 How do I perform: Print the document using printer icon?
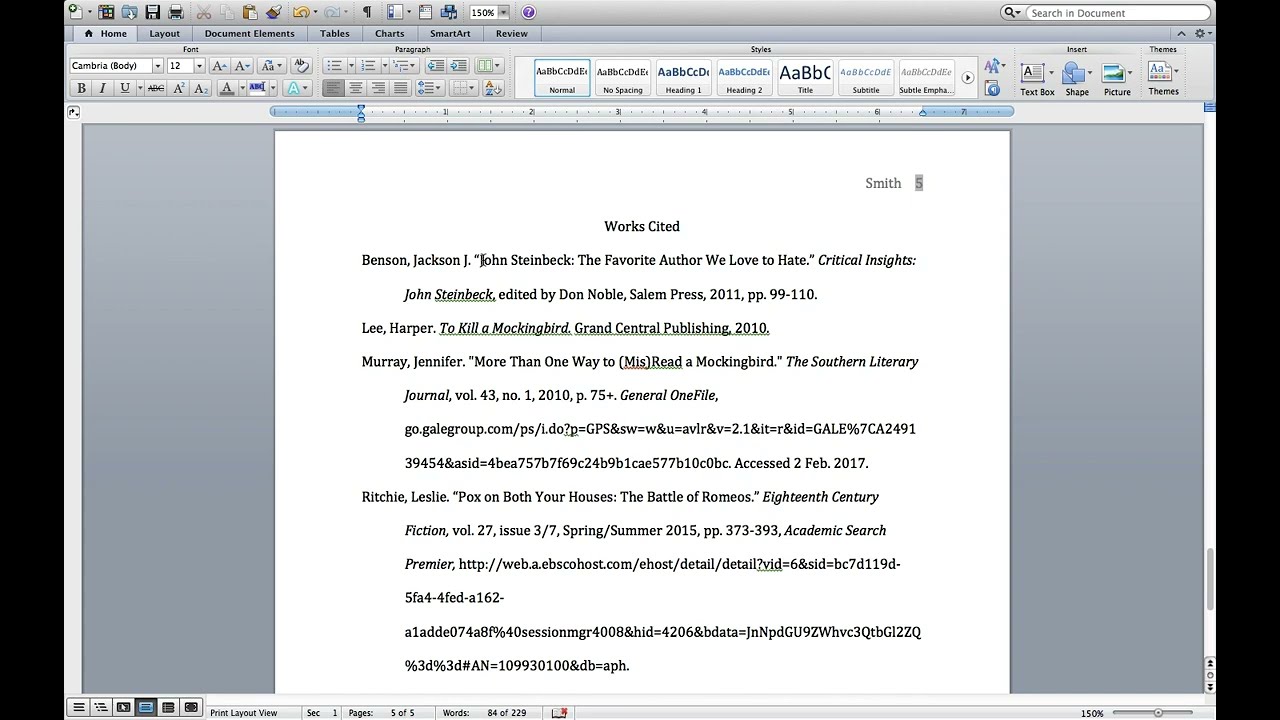coord(176,12)
